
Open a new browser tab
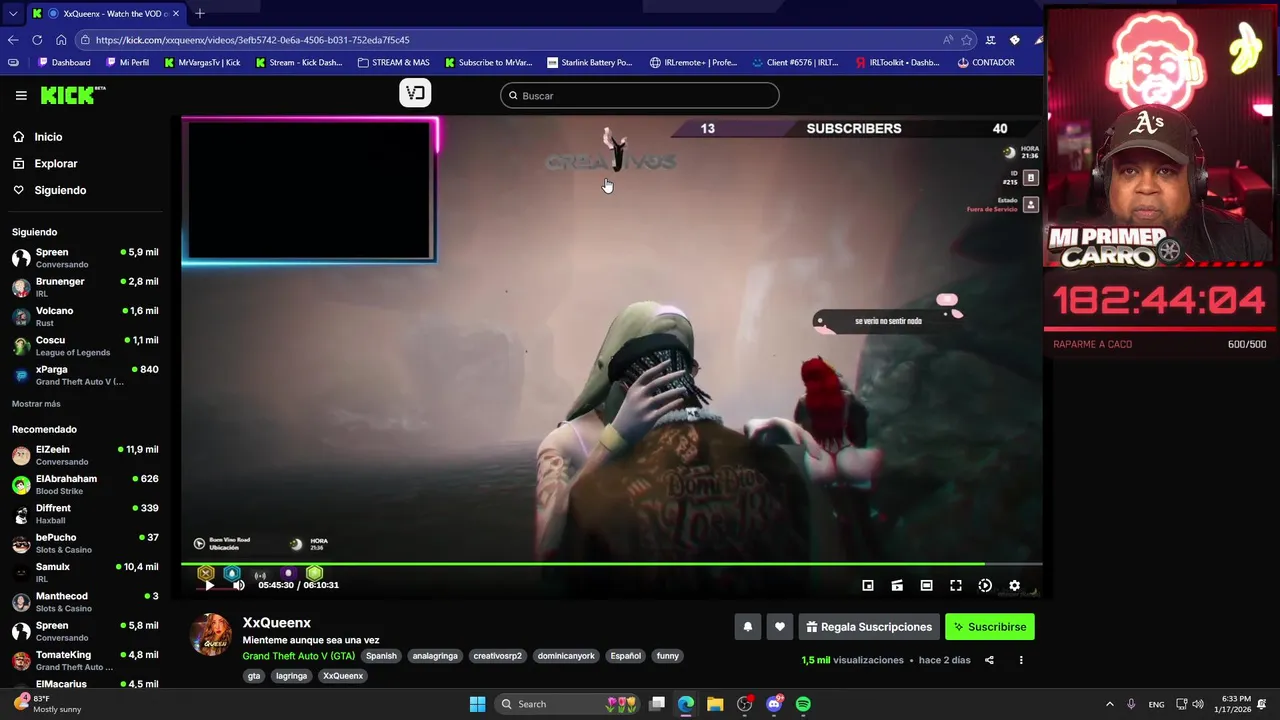coord(200,13)
